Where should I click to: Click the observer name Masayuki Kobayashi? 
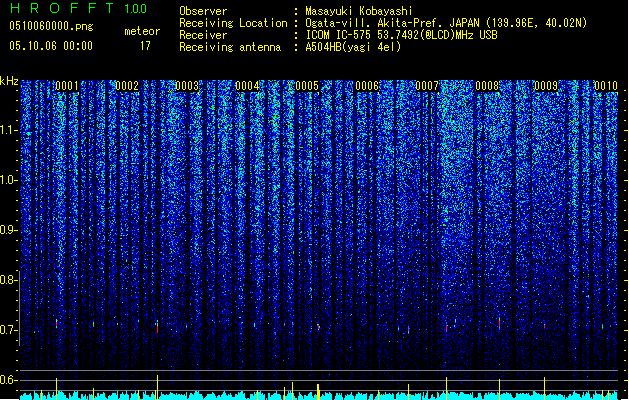(359, 11)
